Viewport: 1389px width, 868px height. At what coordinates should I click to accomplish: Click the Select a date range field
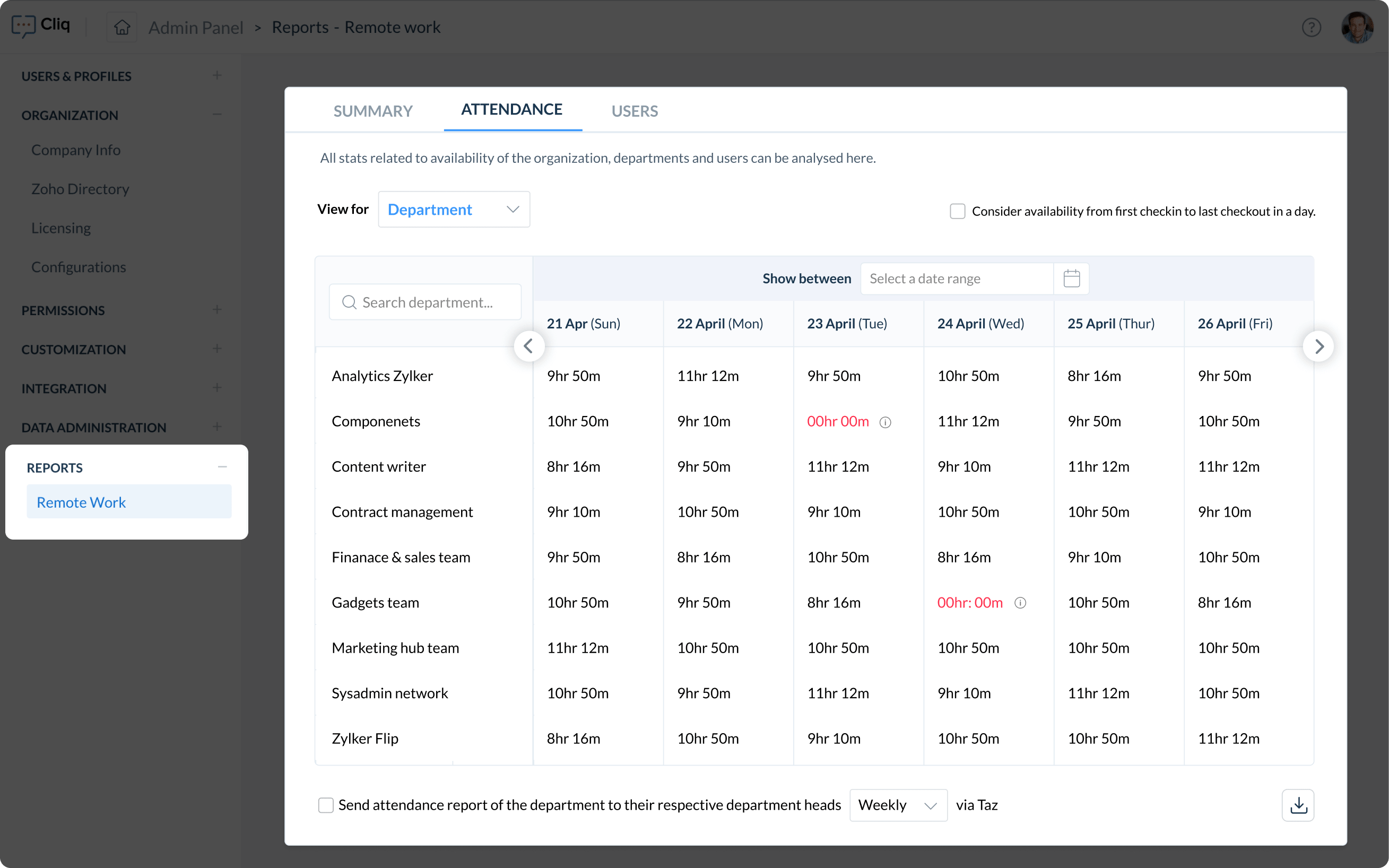pyautogui.click(x=957, y=279)
